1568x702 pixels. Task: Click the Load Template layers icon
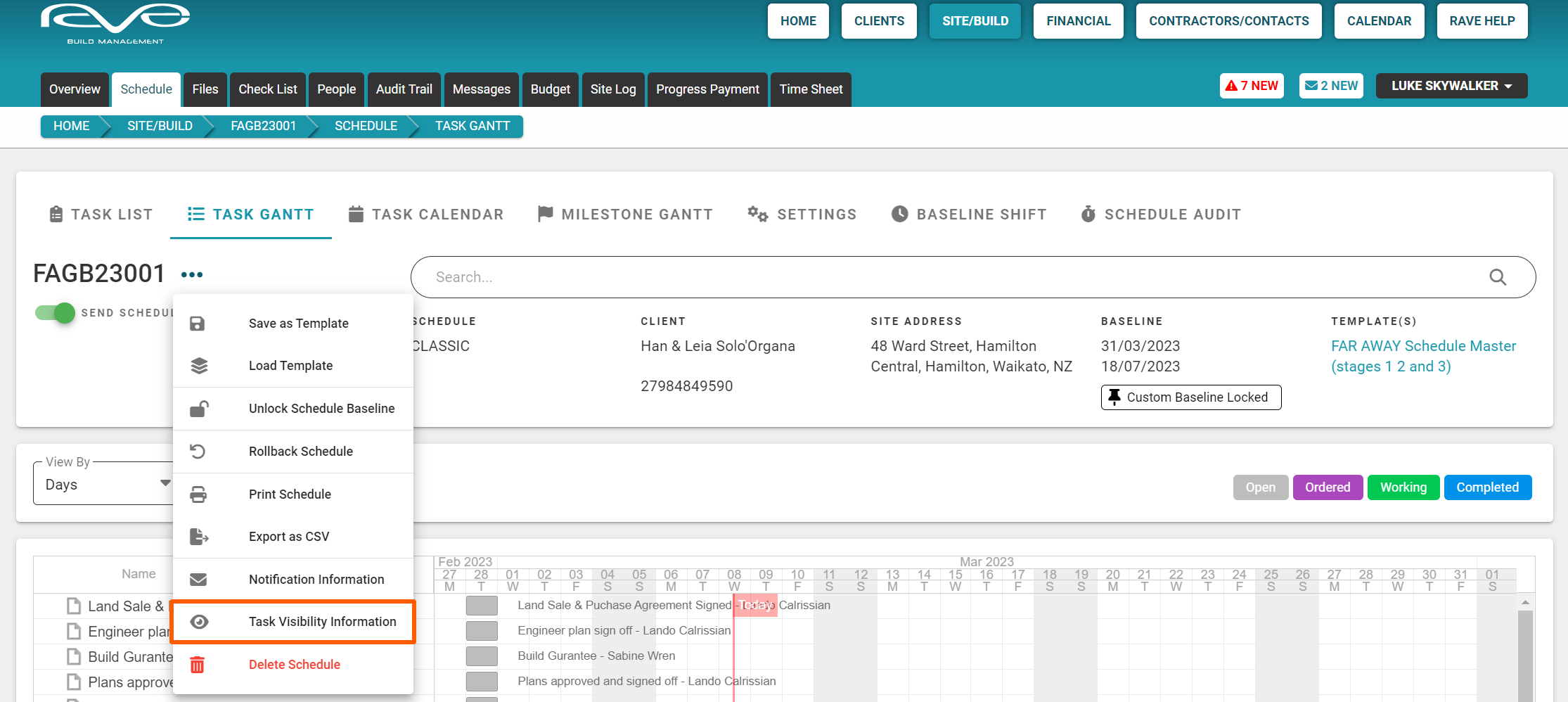coord(199,366)
